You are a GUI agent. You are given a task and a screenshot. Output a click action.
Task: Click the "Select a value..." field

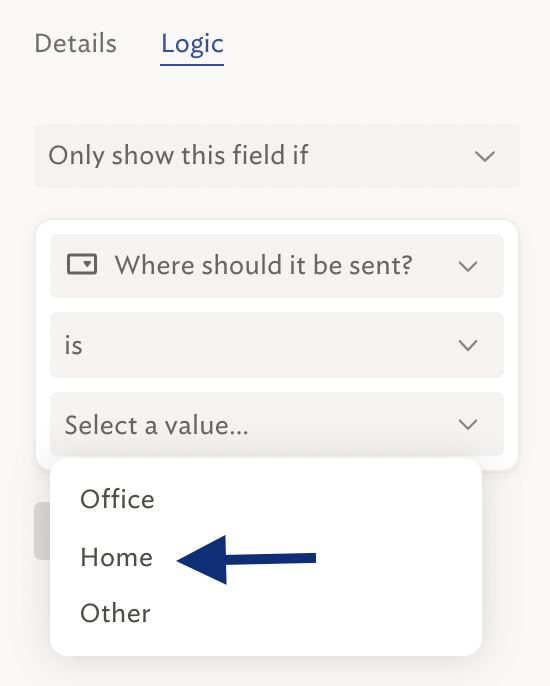[277, 424]
